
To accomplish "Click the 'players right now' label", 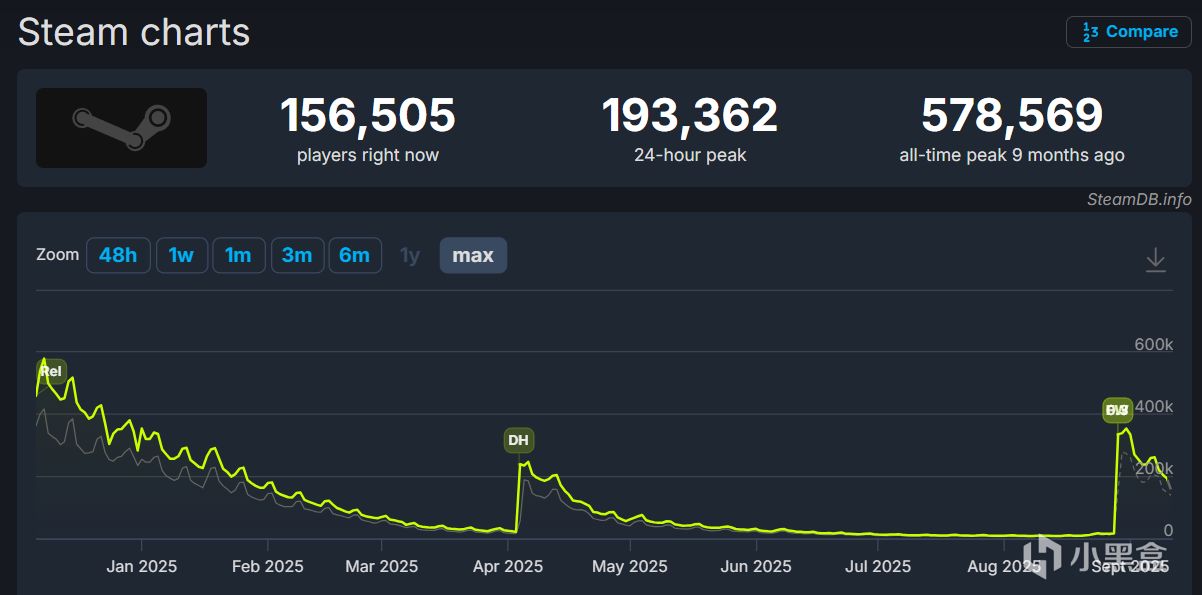I will (368, 155).
